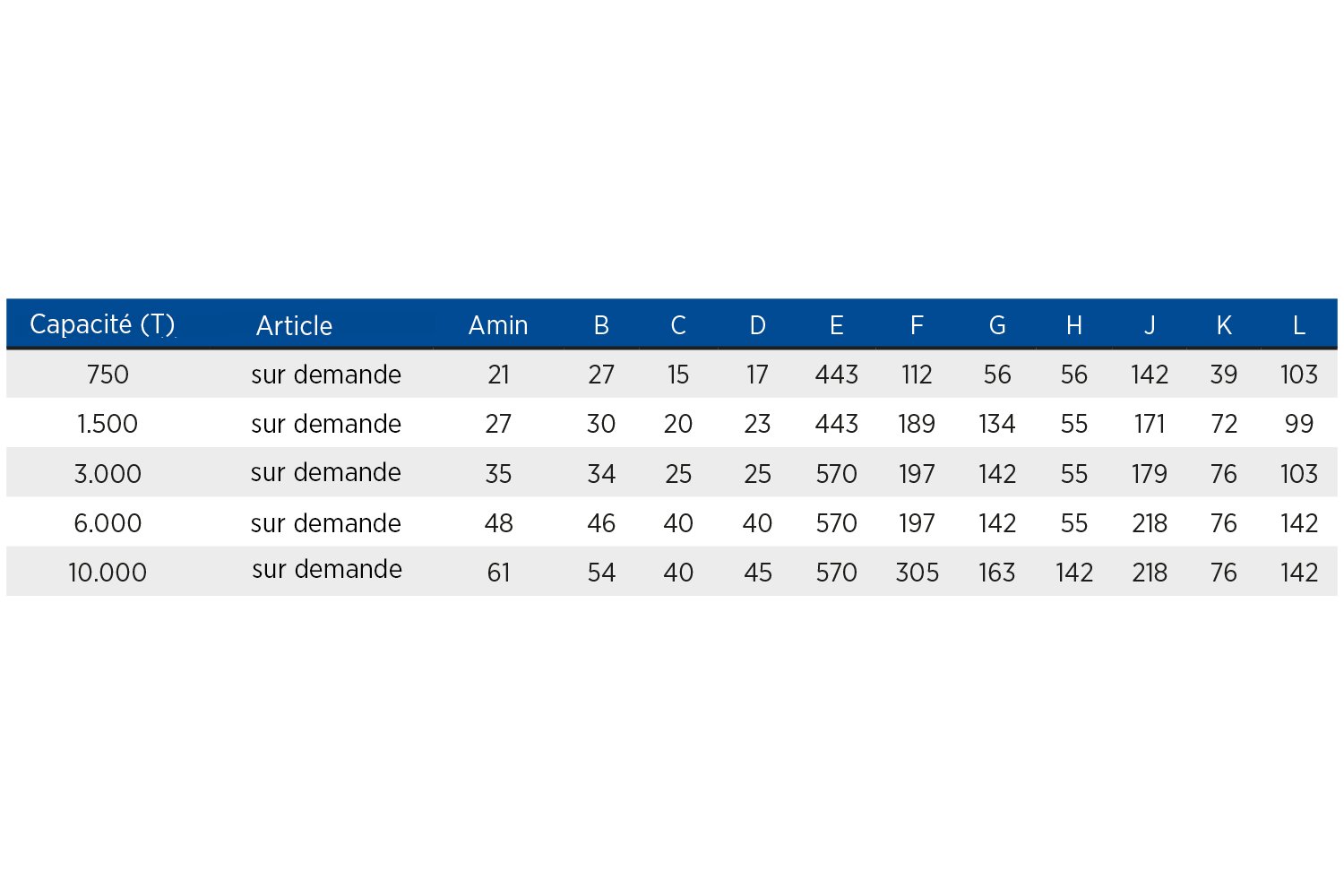
Task: Click the Capacité (T) column header
Action: (102, 325)
